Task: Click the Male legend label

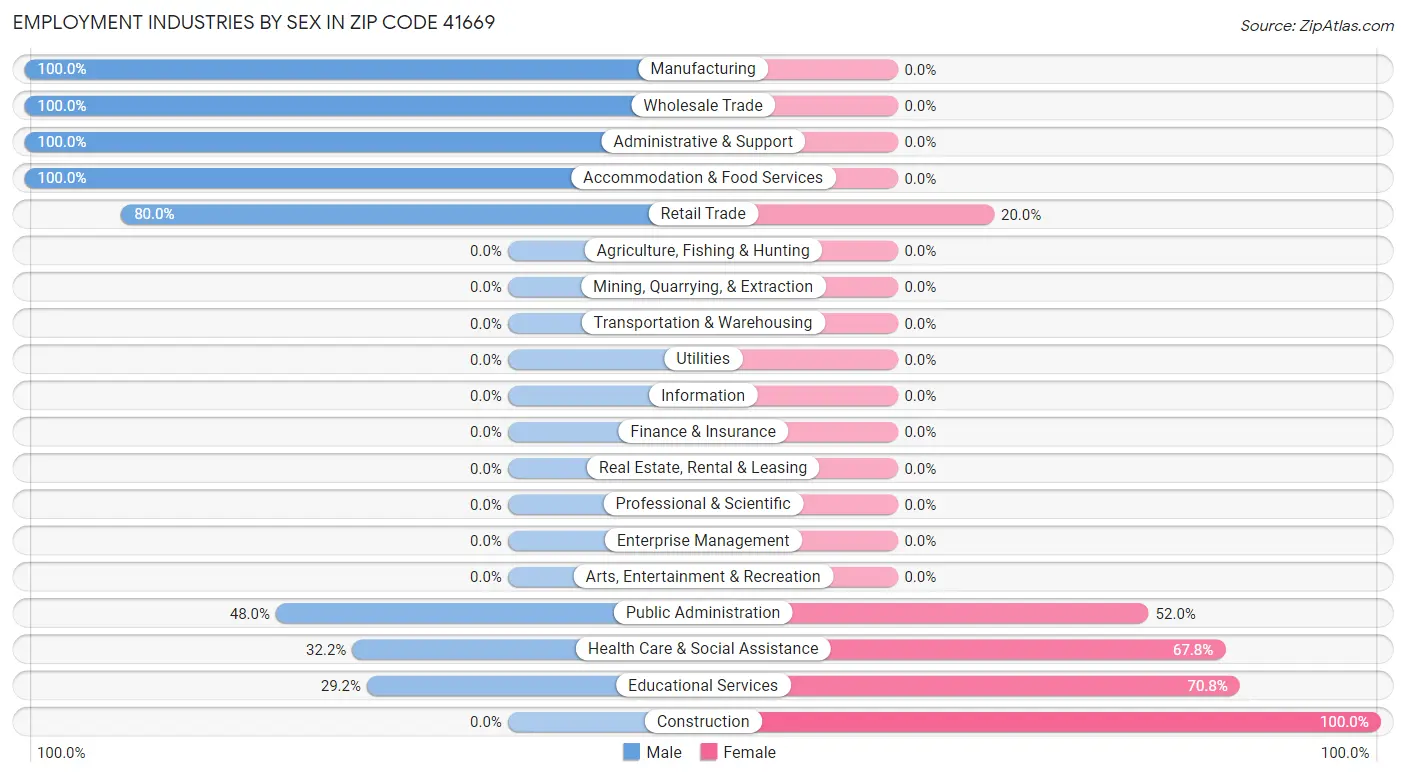Action: tap(664, 752)
